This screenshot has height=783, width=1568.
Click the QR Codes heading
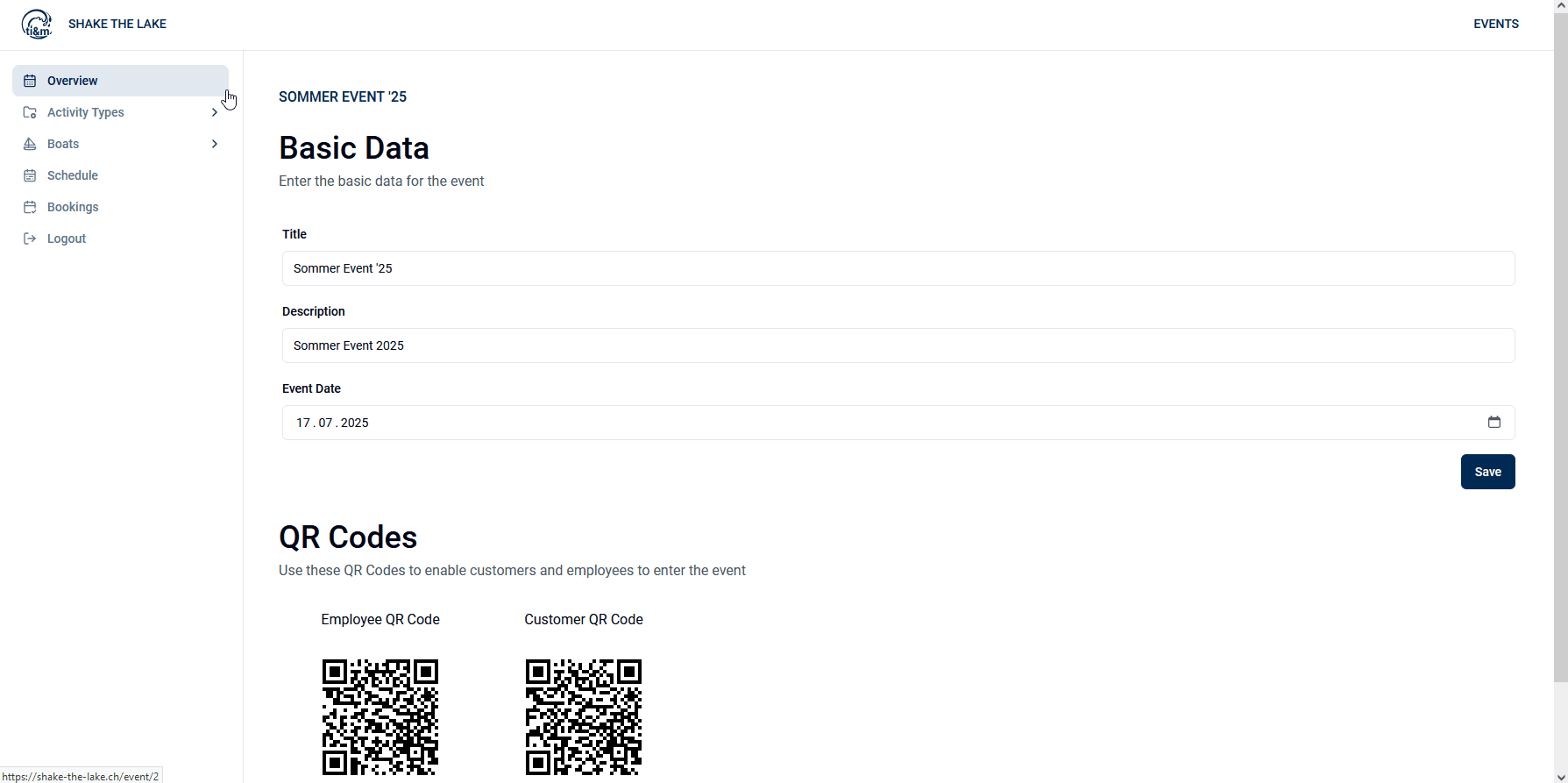[x=348, y=537]
